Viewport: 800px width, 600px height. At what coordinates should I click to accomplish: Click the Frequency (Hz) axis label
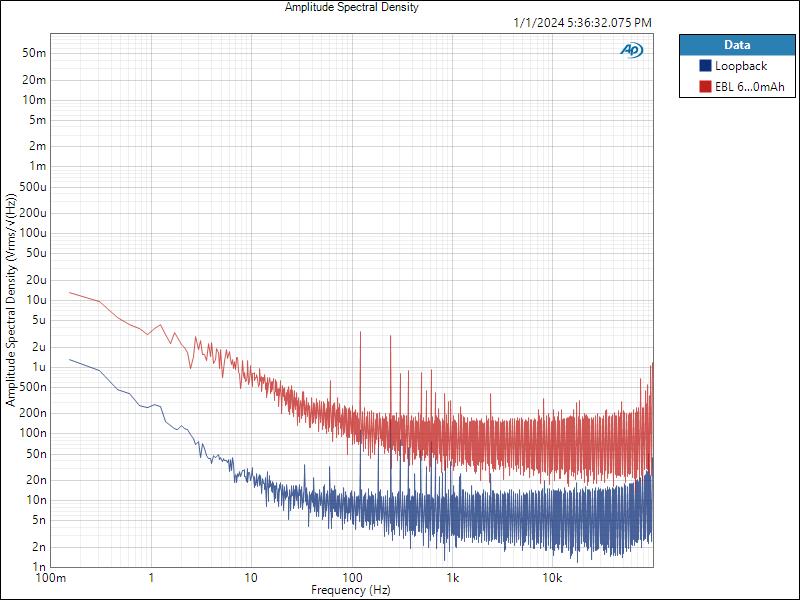(351, 590)
